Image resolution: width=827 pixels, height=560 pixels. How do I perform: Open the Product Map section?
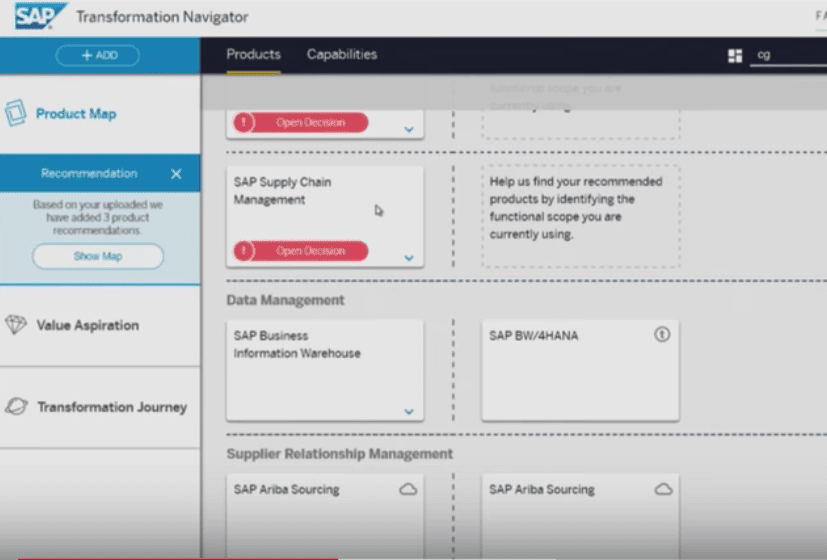click(x=100, y=114)
